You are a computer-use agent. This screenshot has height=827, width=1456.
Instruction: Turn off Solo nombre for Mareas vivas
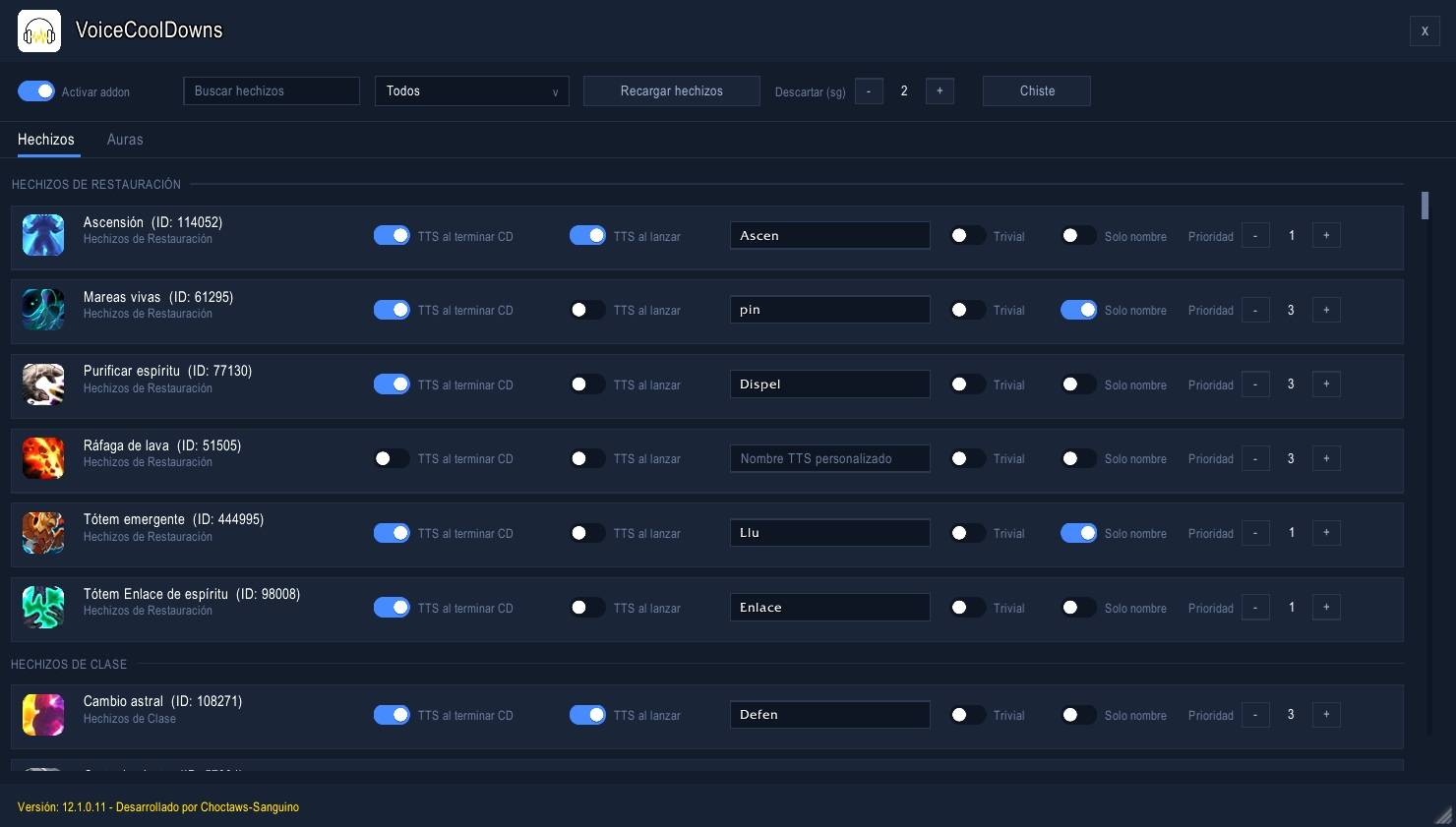pyautogui.click(x=1079, y=310)
